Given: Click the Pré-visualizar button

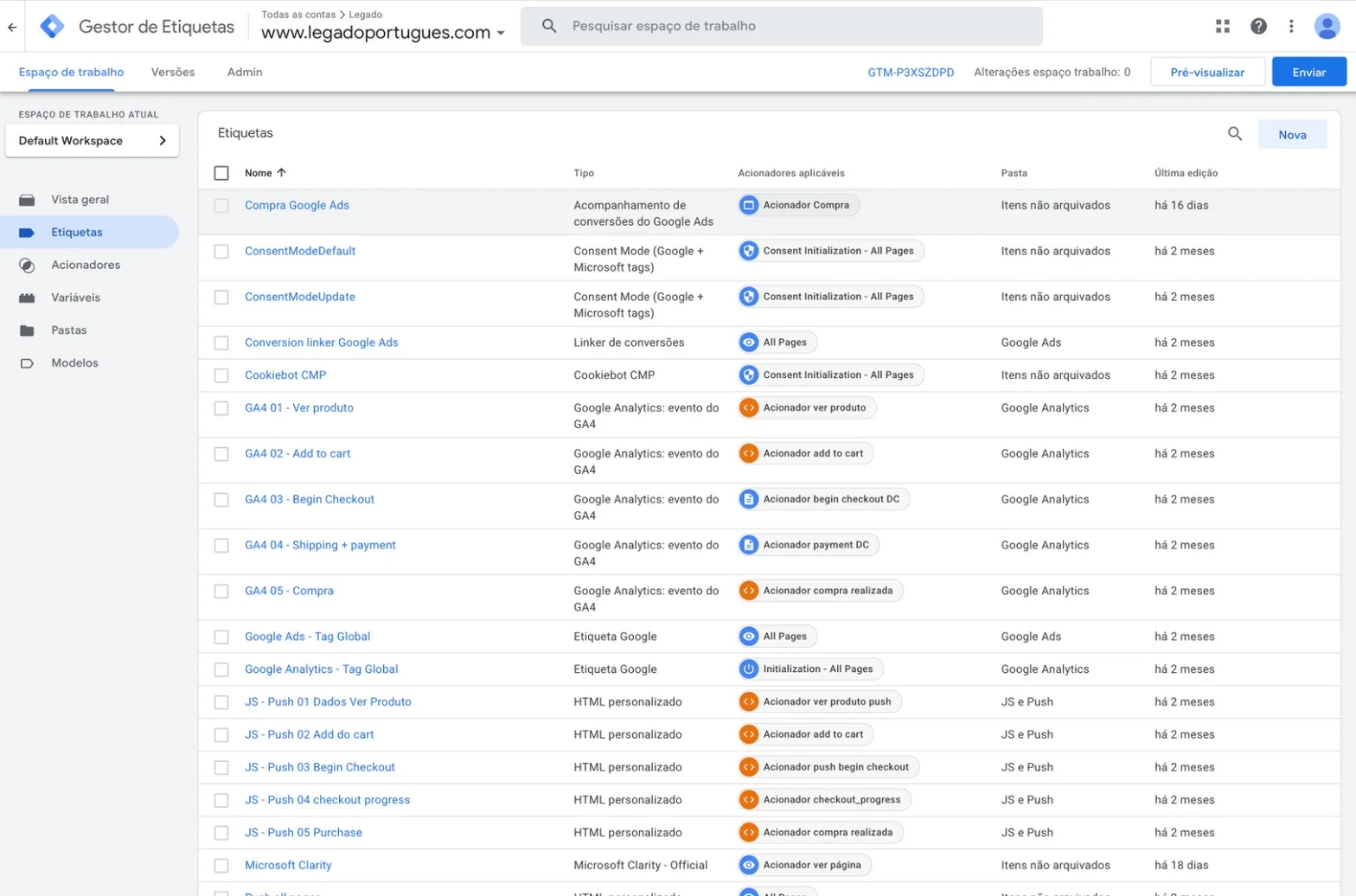Looking at the screenshot, I should (1207, 73).
